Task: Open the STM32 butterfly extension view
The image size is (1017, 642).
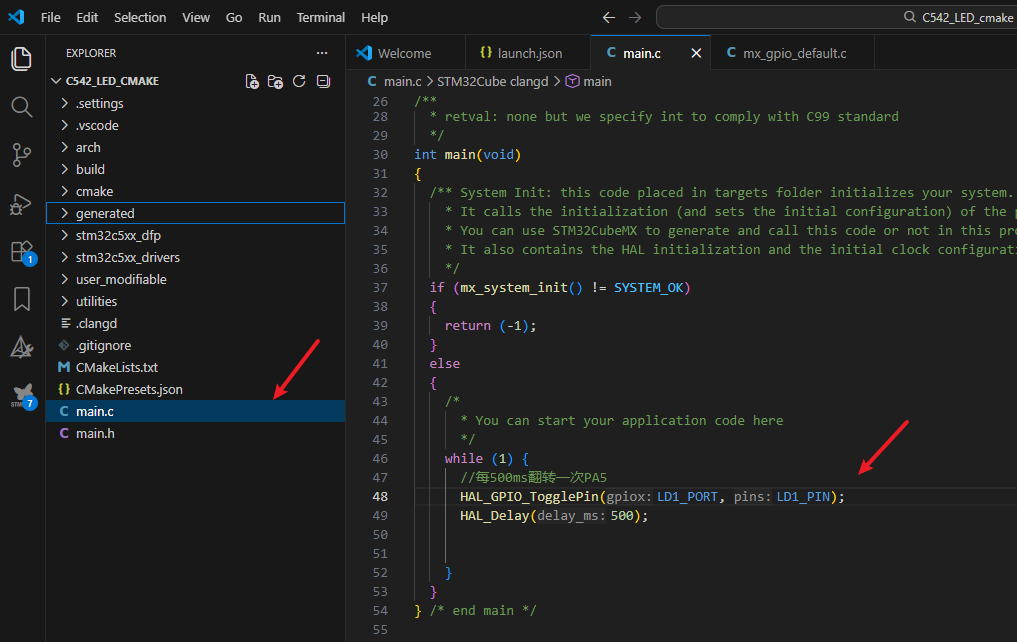Action: 23,394
